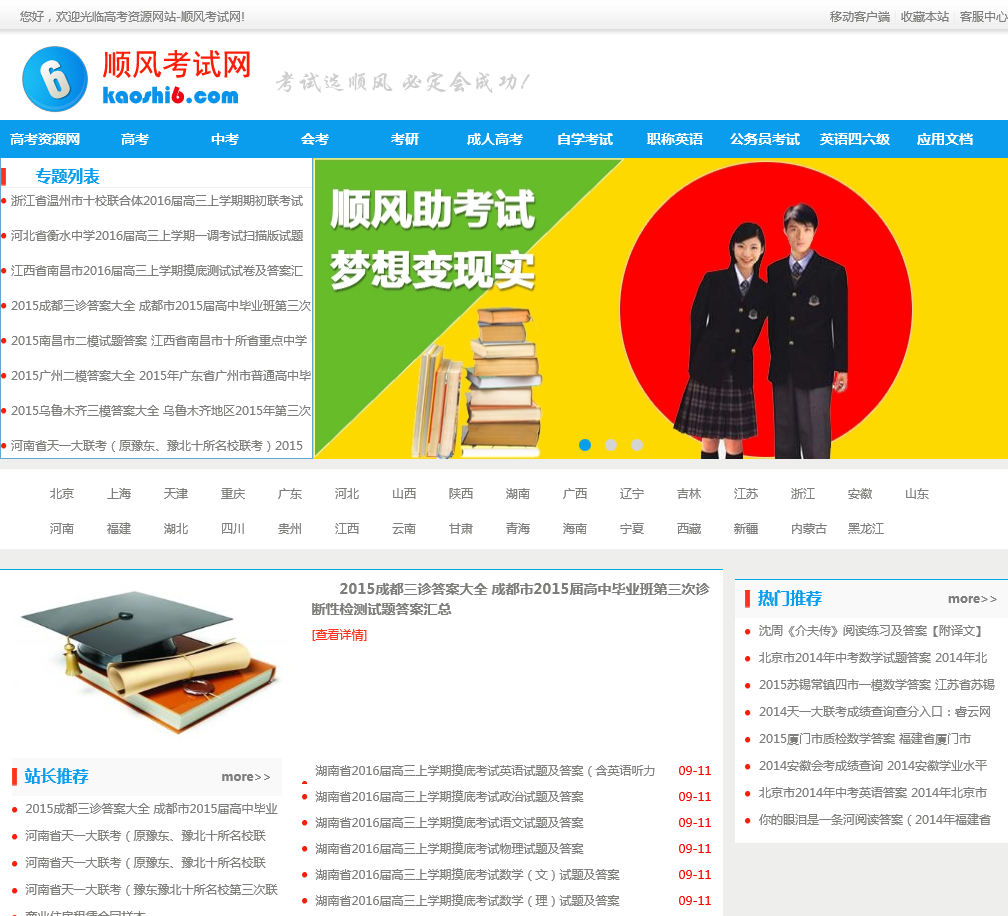Open the 公务员考试 menu item

pos(765,139)
